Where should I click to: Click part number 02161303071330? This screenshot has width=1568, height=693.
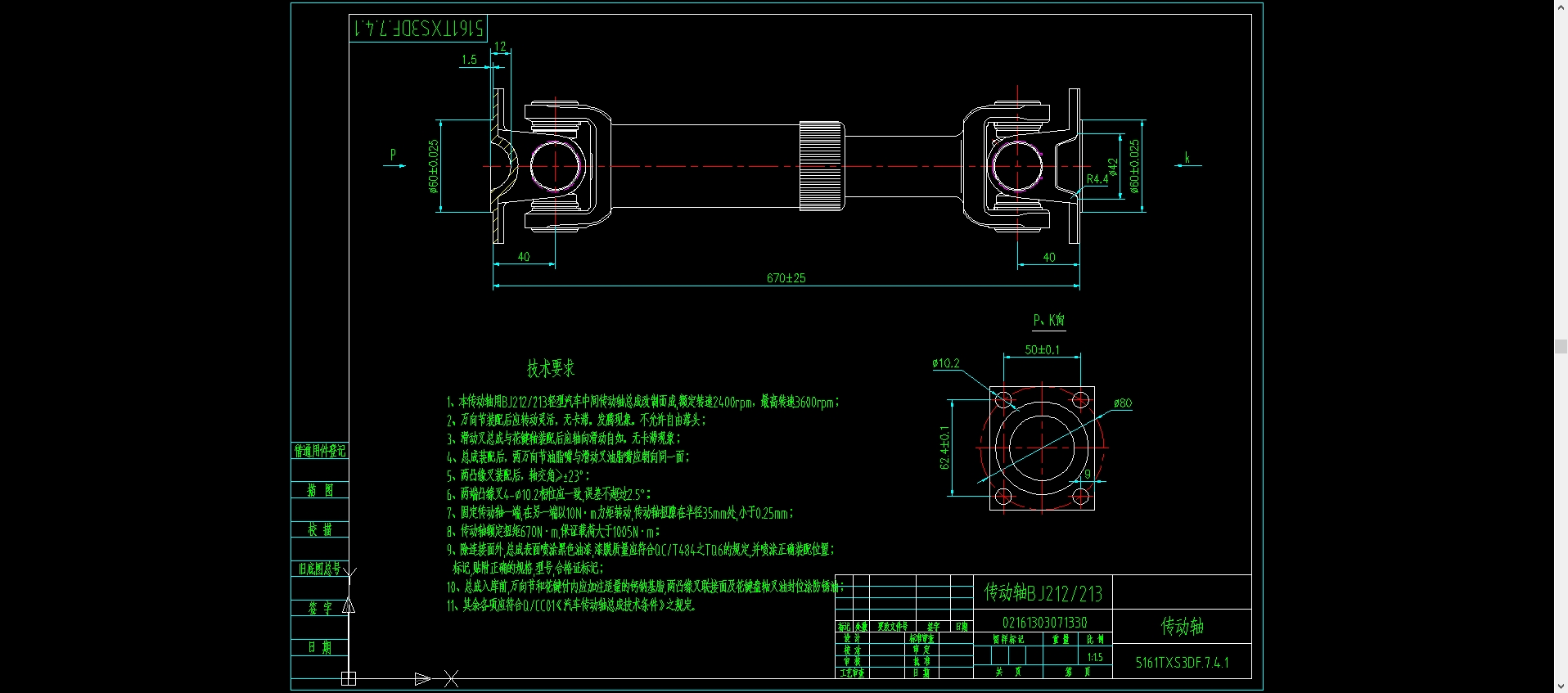[x=1044, y=623]
